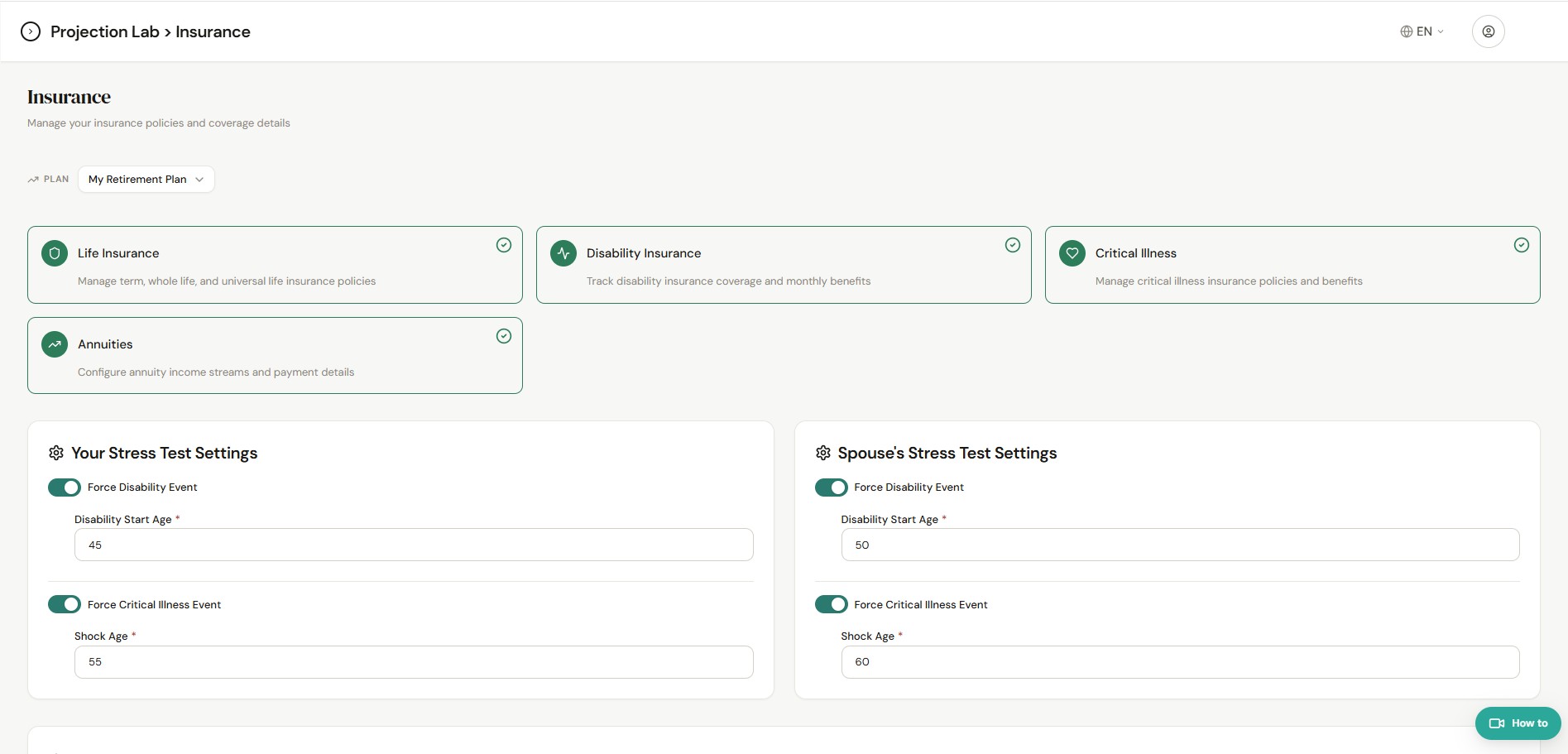
Task: Click the 'Insurance' page heading
Action: point(69,97)
